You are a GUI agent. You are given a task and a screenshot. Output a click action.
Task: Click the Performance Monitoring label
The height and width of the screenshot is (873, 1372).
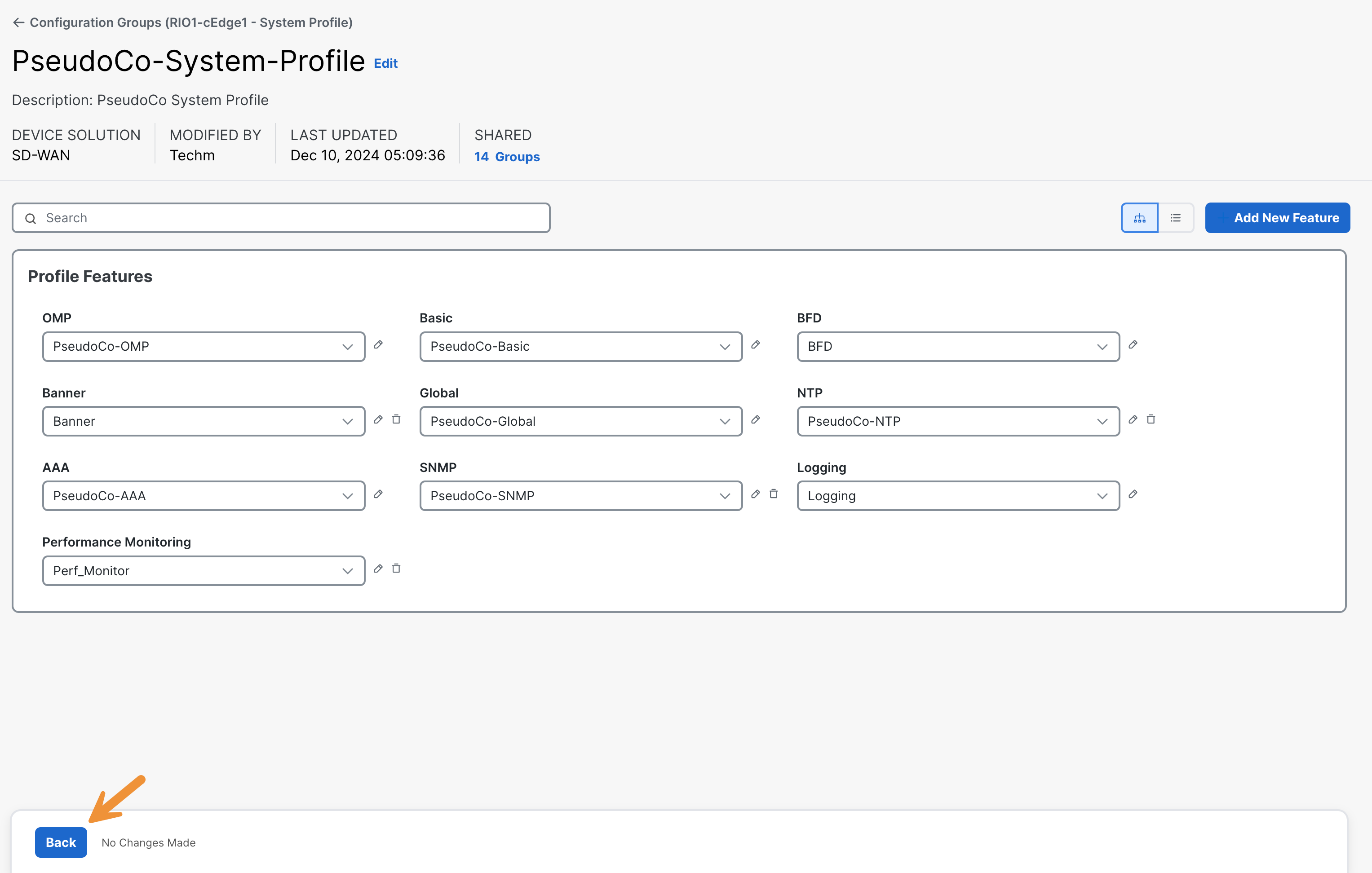pyautogui.click(x=116, y=542)
